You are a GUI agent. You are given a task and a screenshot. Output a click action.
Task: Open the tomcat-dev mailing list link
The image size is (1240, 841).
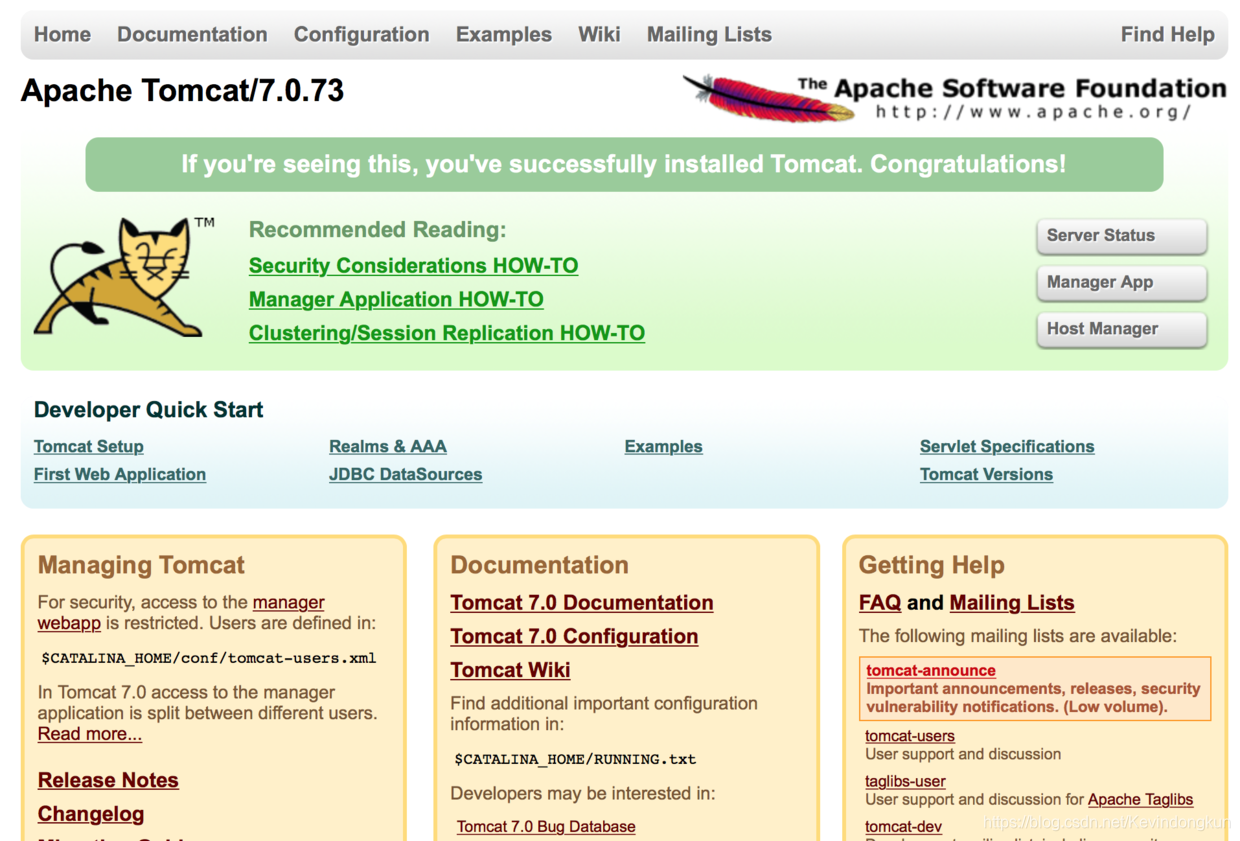coord(904,827)
